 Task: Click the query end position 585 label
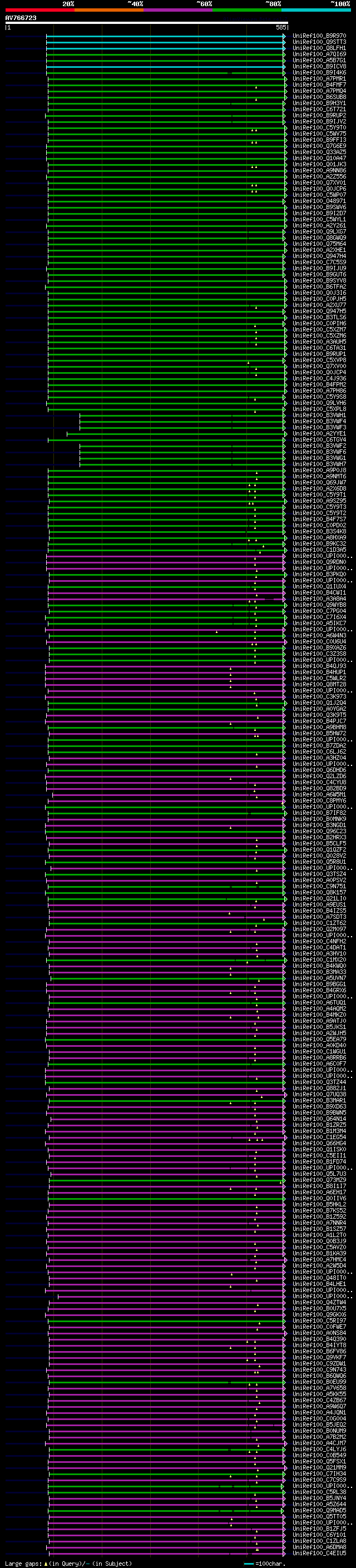[x=280, y=27]
